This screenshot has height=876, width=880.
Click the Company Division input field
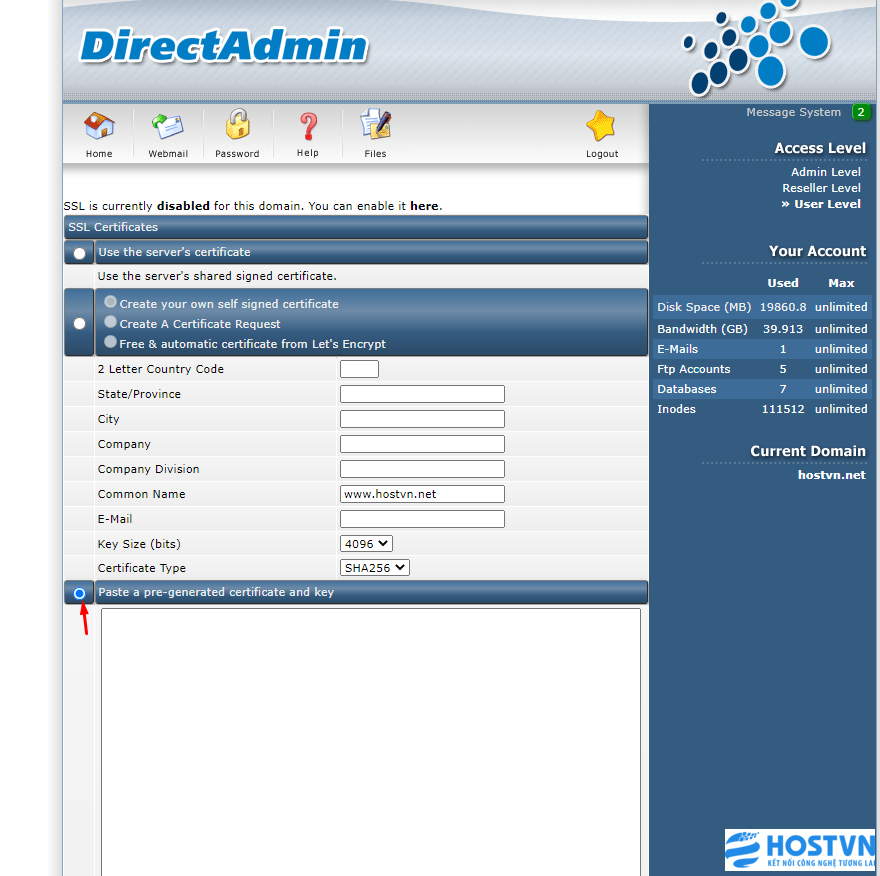tap(422, 469)
